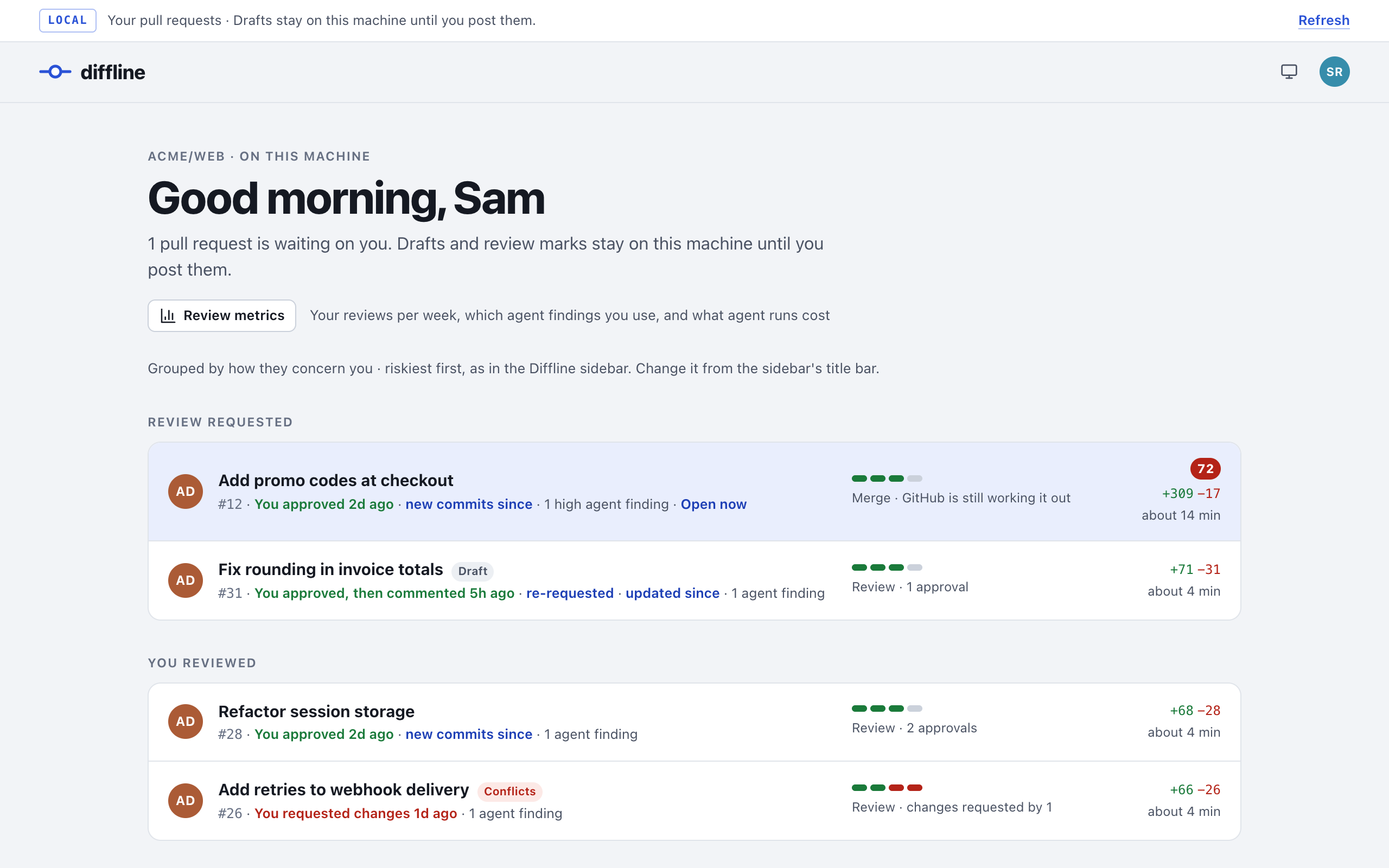Click 'Review · changes requested by 1'
Image resolution: width=1389 pixels, height=868 pixels.
952,807
